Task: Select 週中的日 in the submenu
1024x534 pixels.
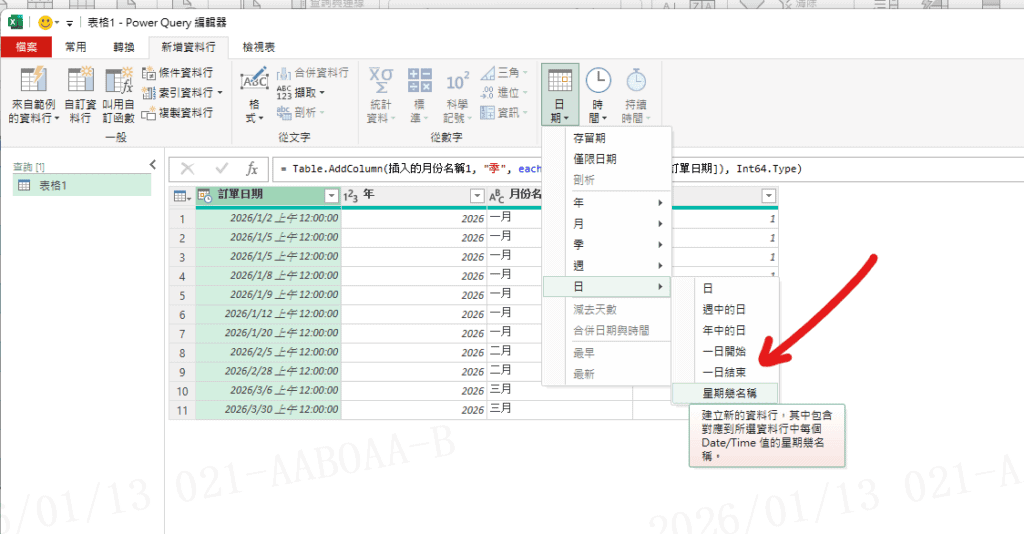Action: pos(726,309)
